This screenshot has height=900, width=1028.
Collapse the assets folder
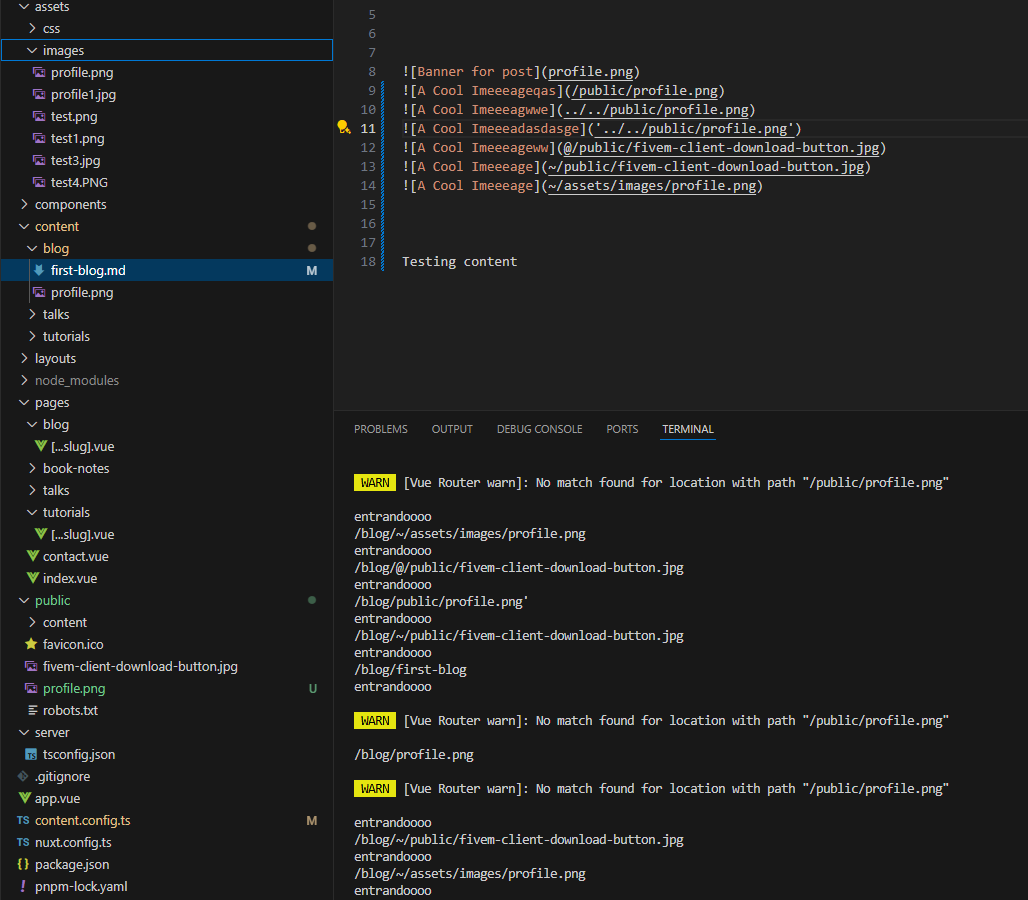click(x=24, y=7)
